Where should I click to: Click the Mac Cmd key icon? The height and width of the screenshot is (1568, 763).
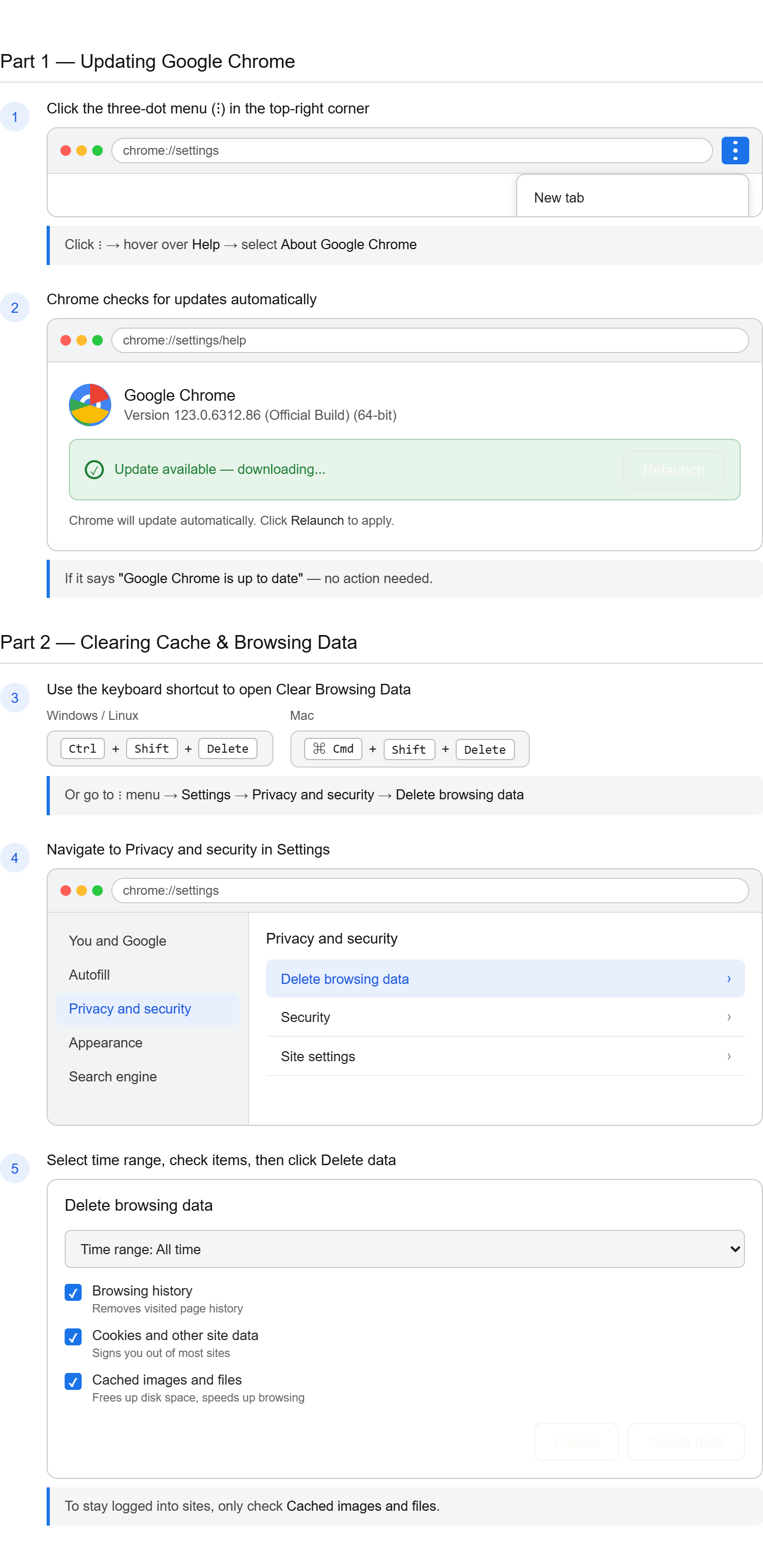click(320, 748)
